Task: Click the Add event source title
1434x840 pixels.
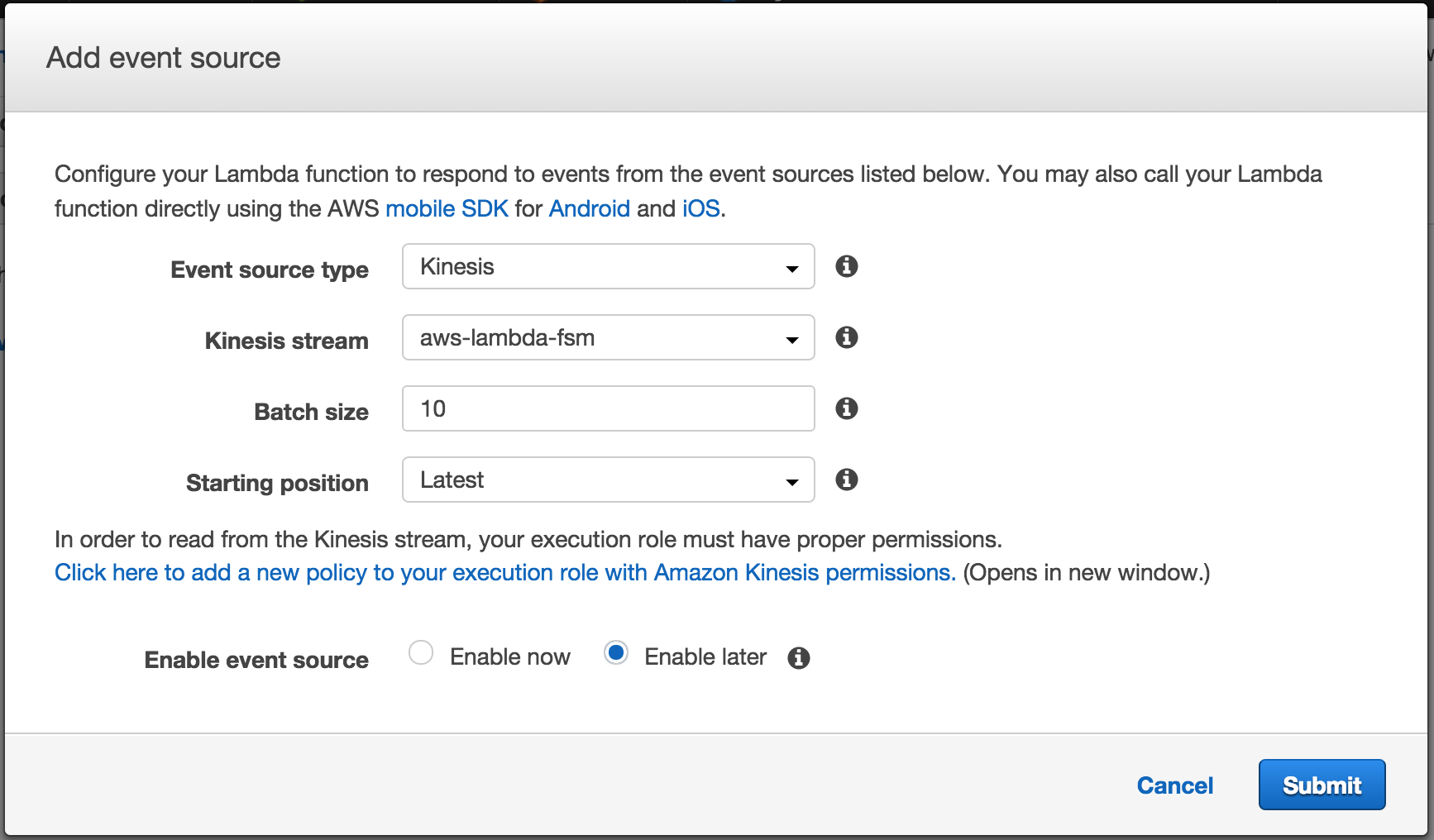Action: coord(164,58)
